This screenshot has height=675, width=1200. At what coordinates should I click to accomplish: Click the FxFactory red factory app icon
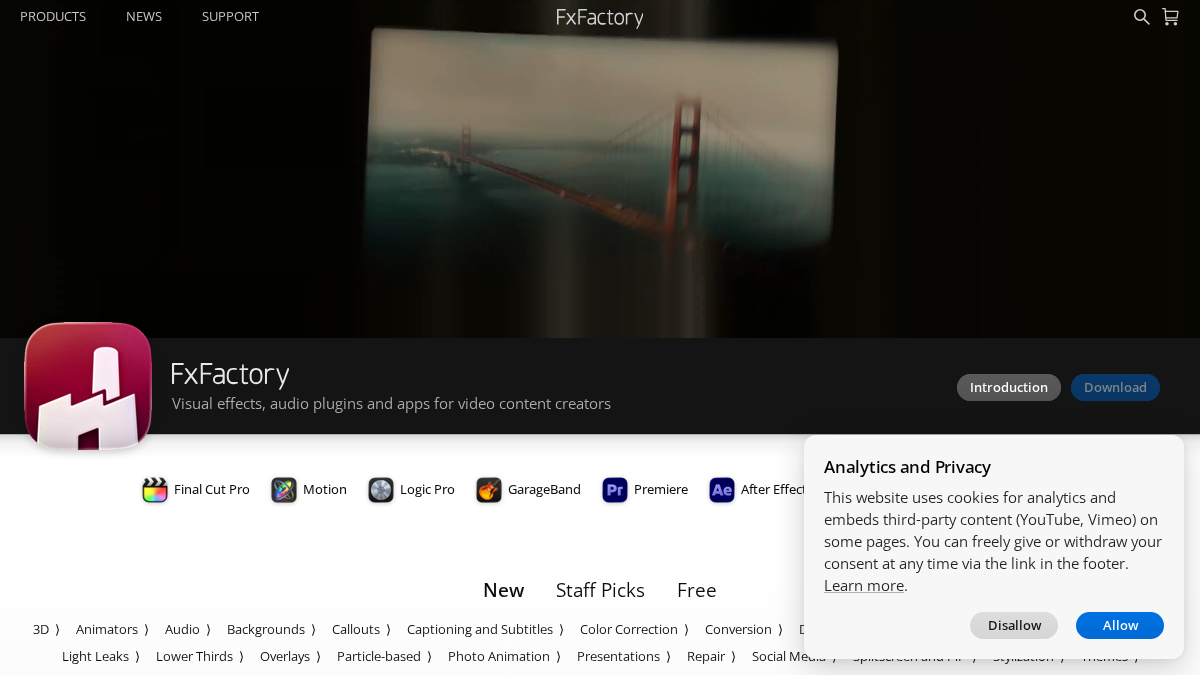point(88,385)
